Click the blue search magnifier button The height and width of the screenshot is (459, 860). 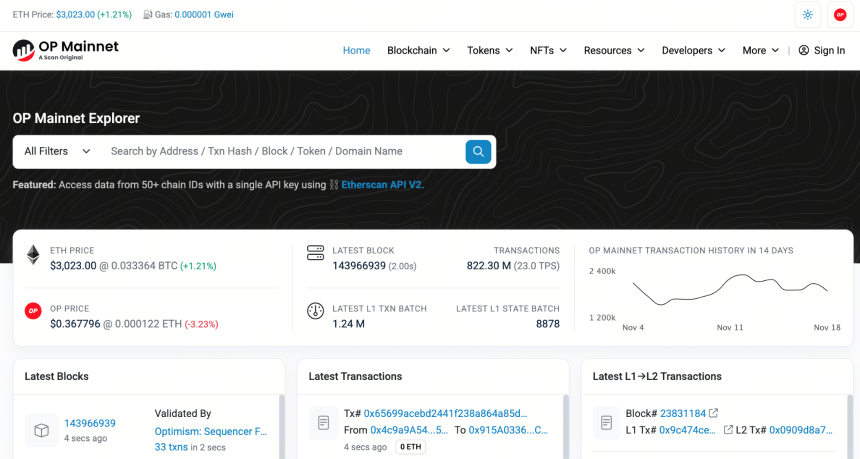click(478, 151)
